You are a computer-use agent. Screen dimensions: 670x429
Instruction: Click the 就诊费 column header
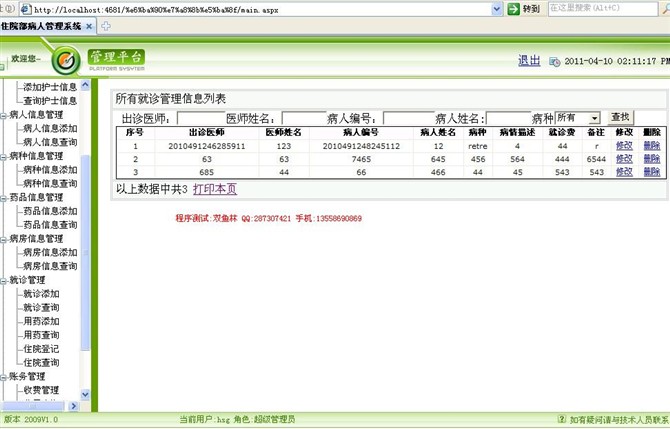[562, 132]
